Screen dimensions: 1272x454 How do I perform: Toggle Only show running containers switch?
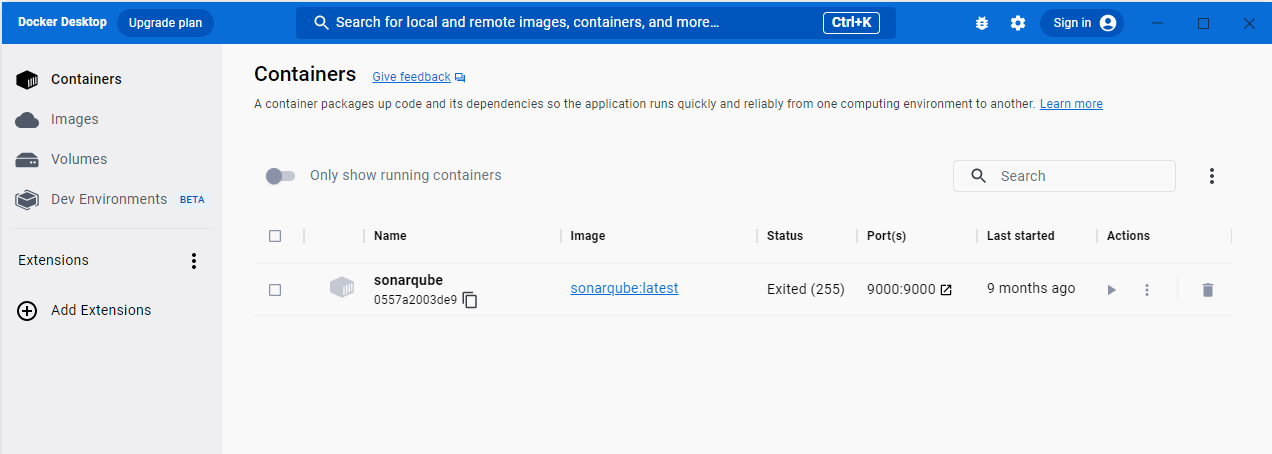coord(280,176)
